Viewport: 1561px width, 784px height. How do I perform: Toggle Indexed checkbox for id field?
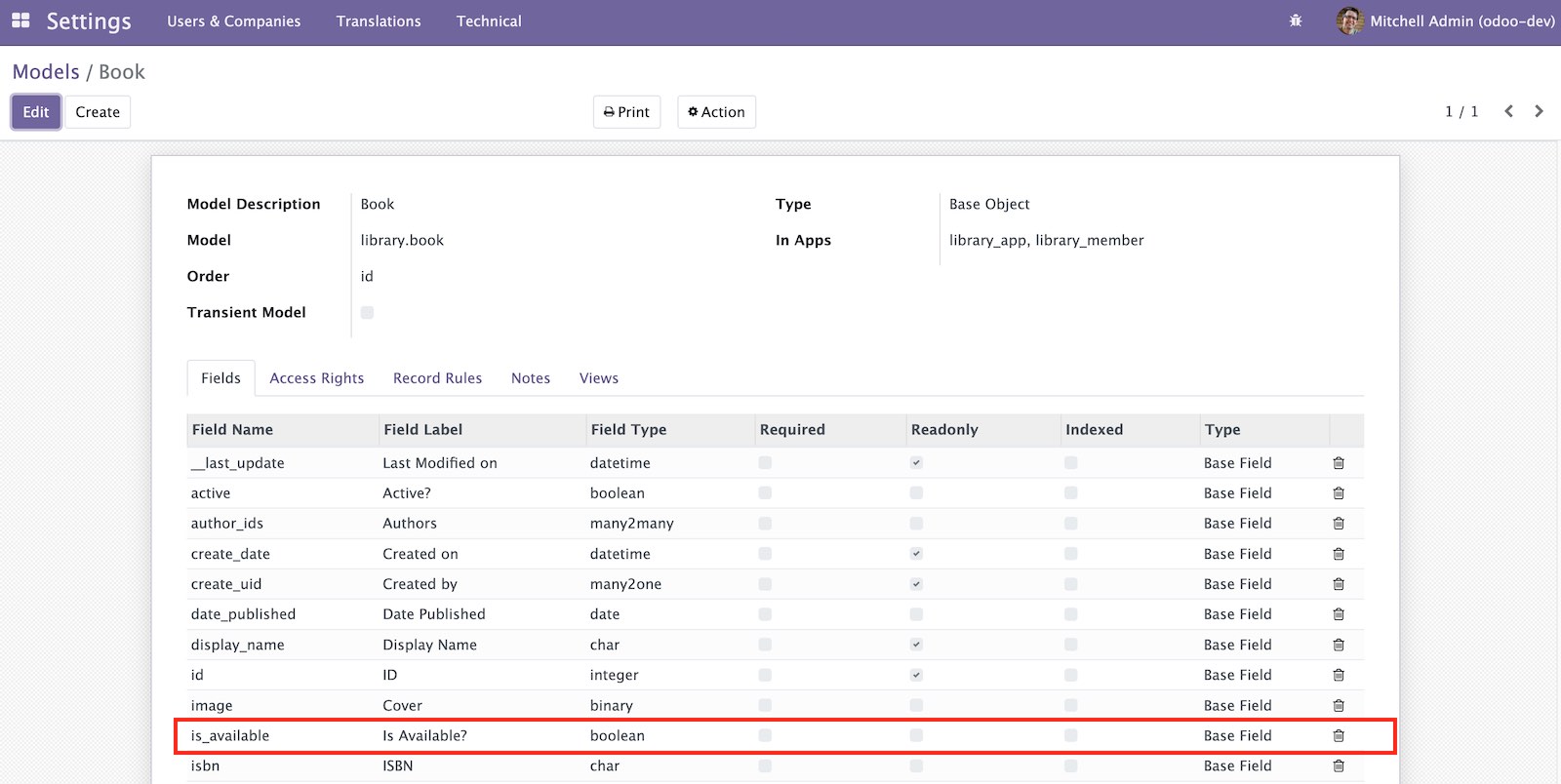[x=1071, y=675]
